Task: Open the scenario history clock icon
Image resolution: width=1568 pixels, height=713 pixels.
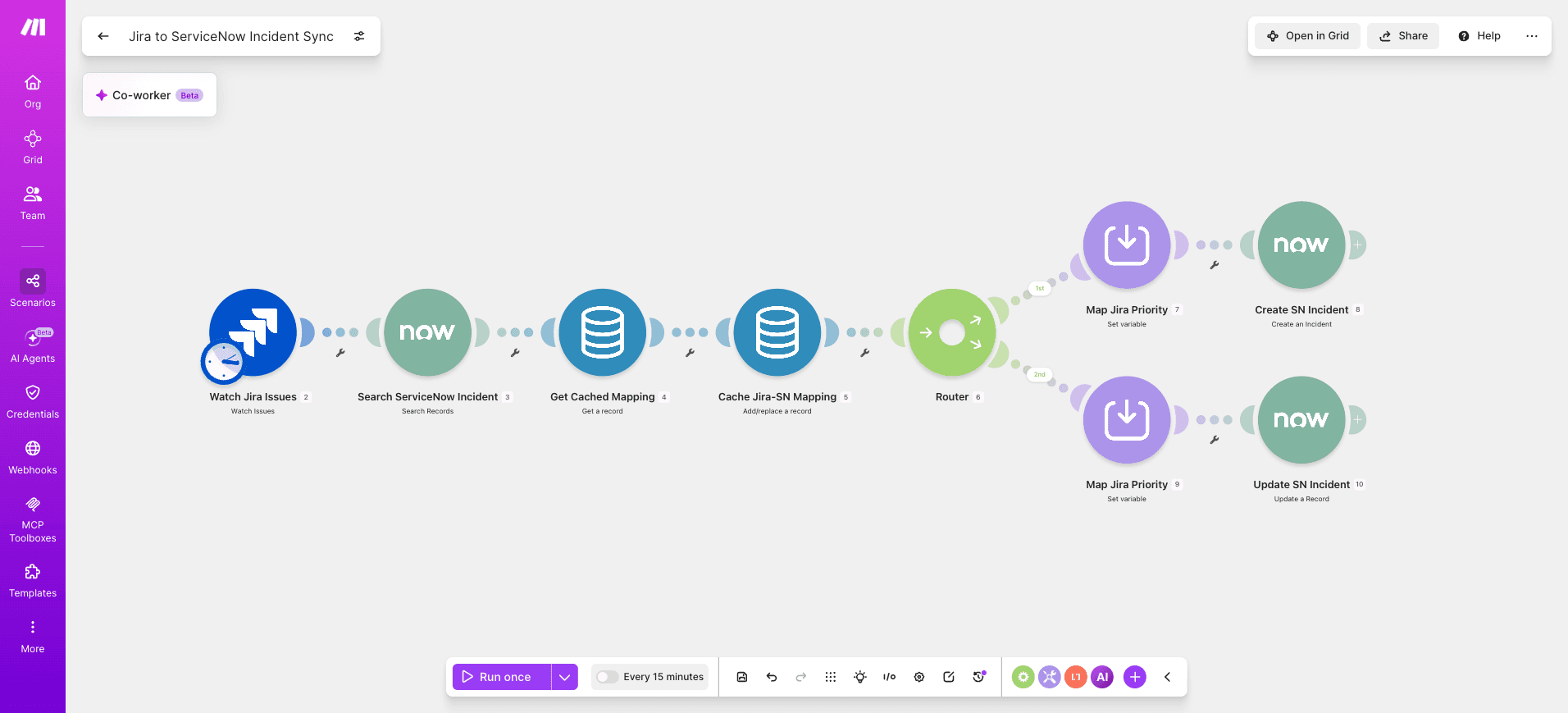Action: click(978, 677)
